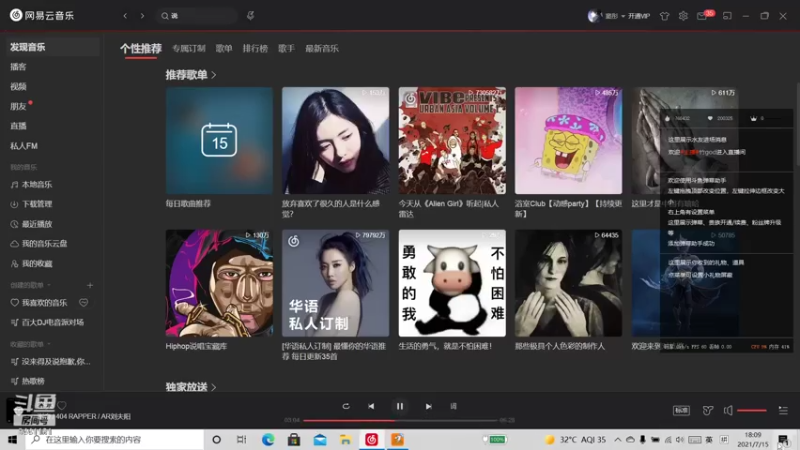Select 排行榜 tab
Viewport: 800px width, 450px height.
[x=255, y=48]
